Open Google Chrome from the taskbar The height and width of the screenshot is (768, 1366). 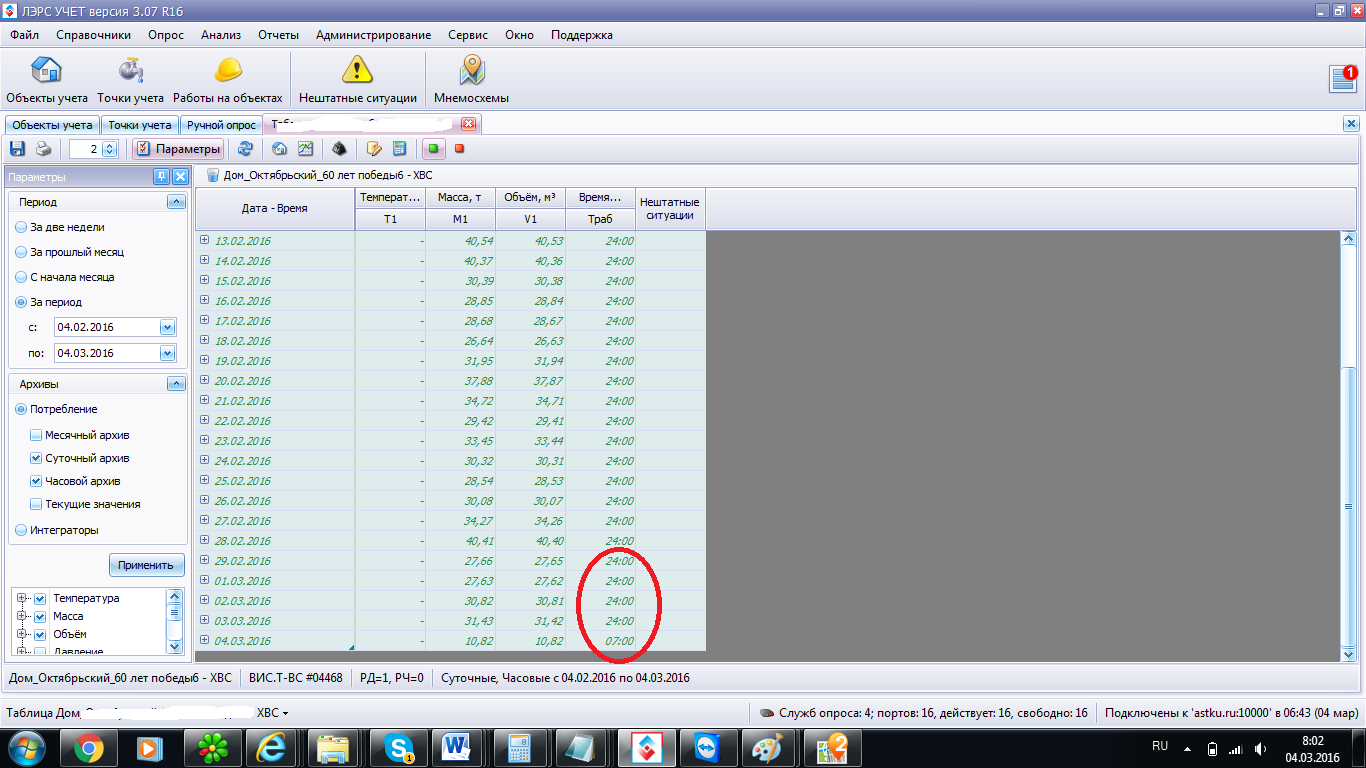pos(88,748)
